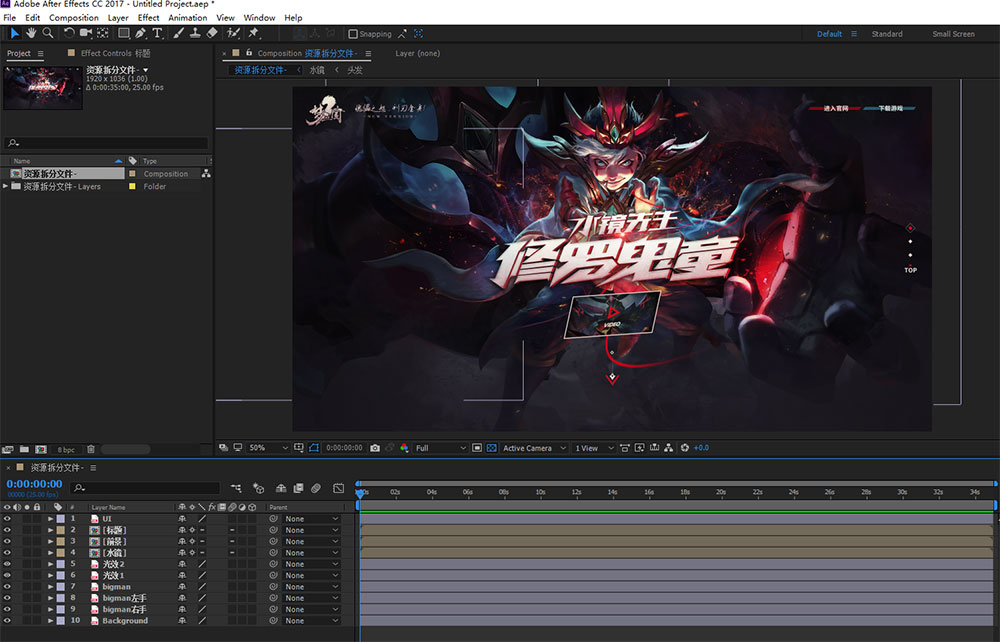Hide the 光效2 layer eye toggle
1000x642 pixels.
(7, 564)
